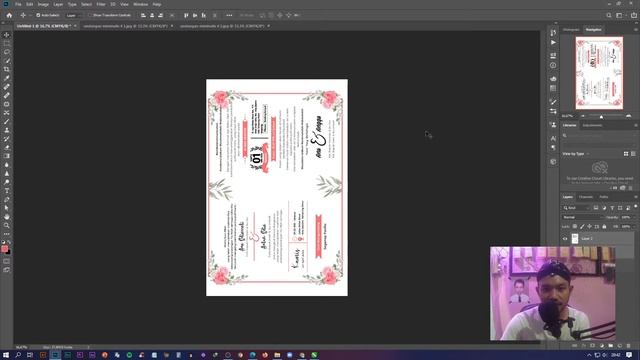Click the align left edges icon
This screenshot has height=360, width=640.
click(143, 15)
